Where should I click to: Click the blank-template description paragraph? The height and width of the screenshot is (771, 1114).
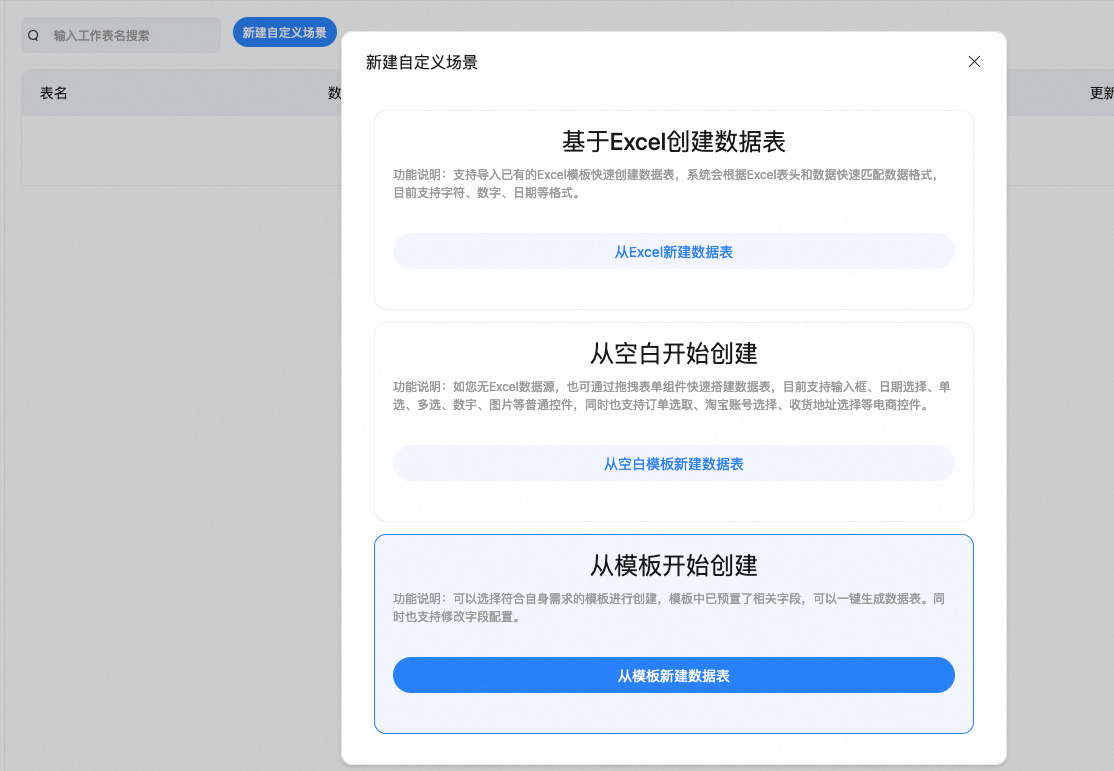[665, 395]
